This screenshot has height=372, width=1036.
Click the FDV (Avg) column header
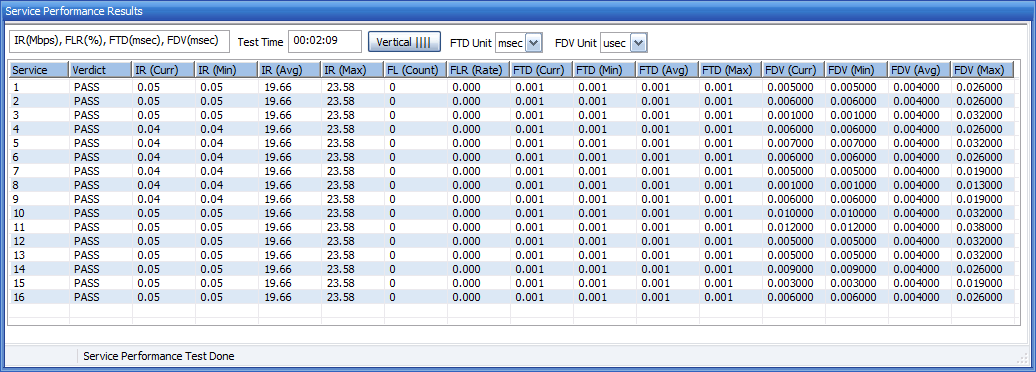920,69
